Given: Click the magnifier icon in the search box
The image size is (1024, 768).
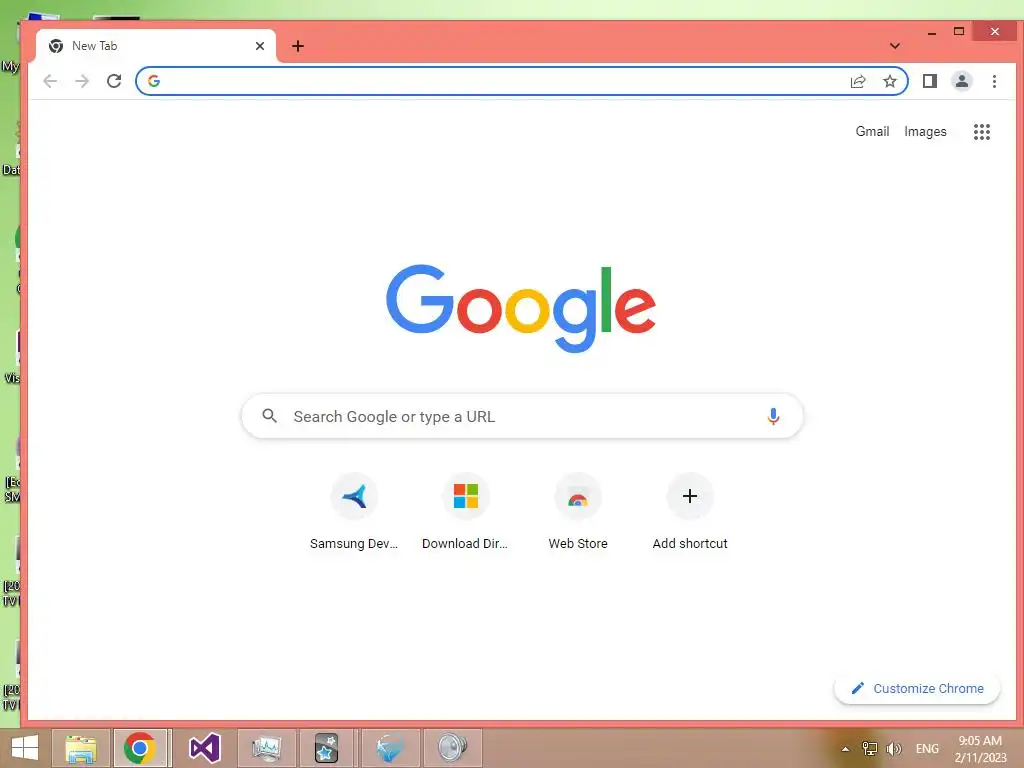Looking at the screenshot, I should [x=269, y=415].
